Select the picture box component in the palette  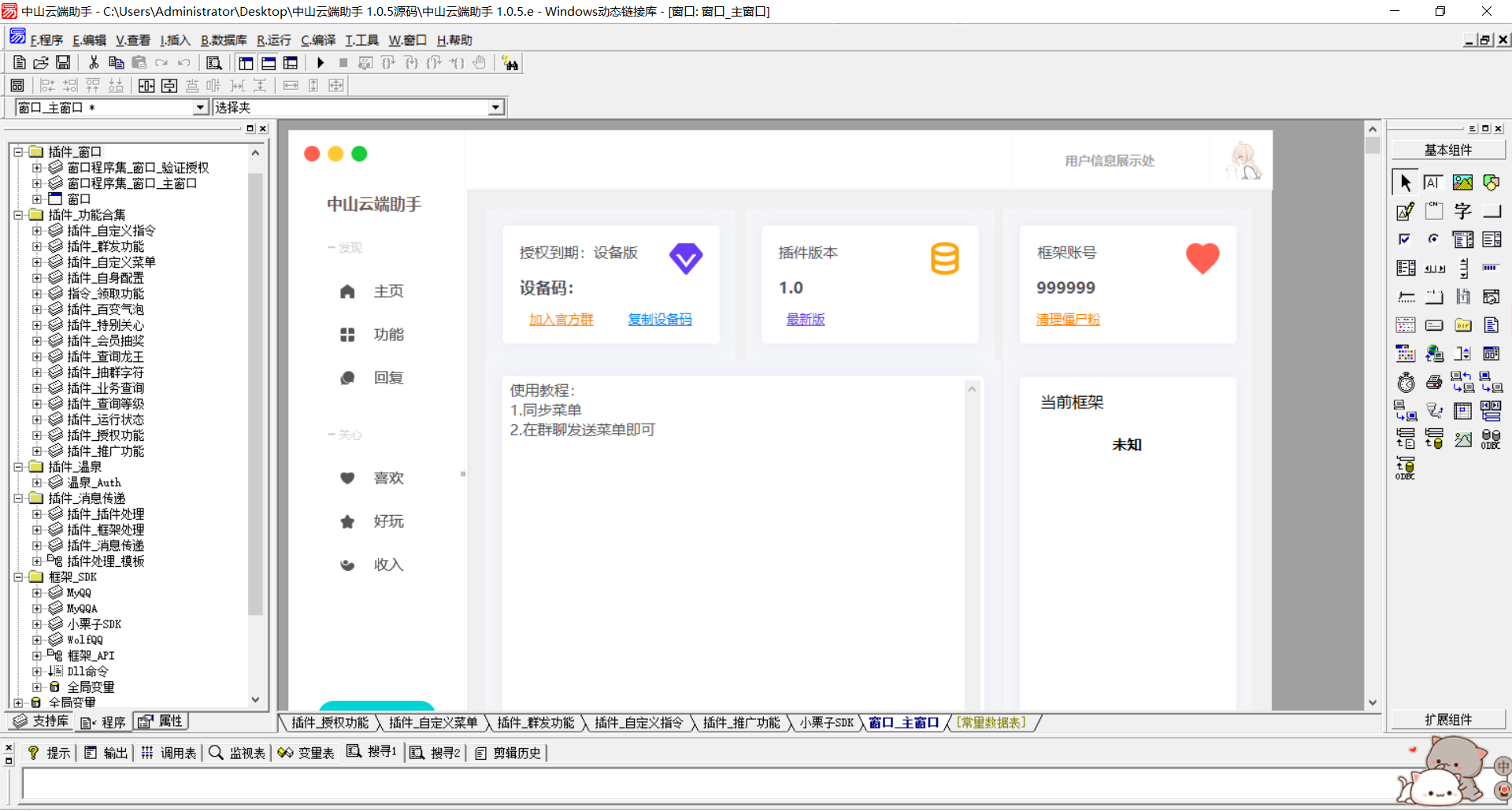click(1462, 182)
